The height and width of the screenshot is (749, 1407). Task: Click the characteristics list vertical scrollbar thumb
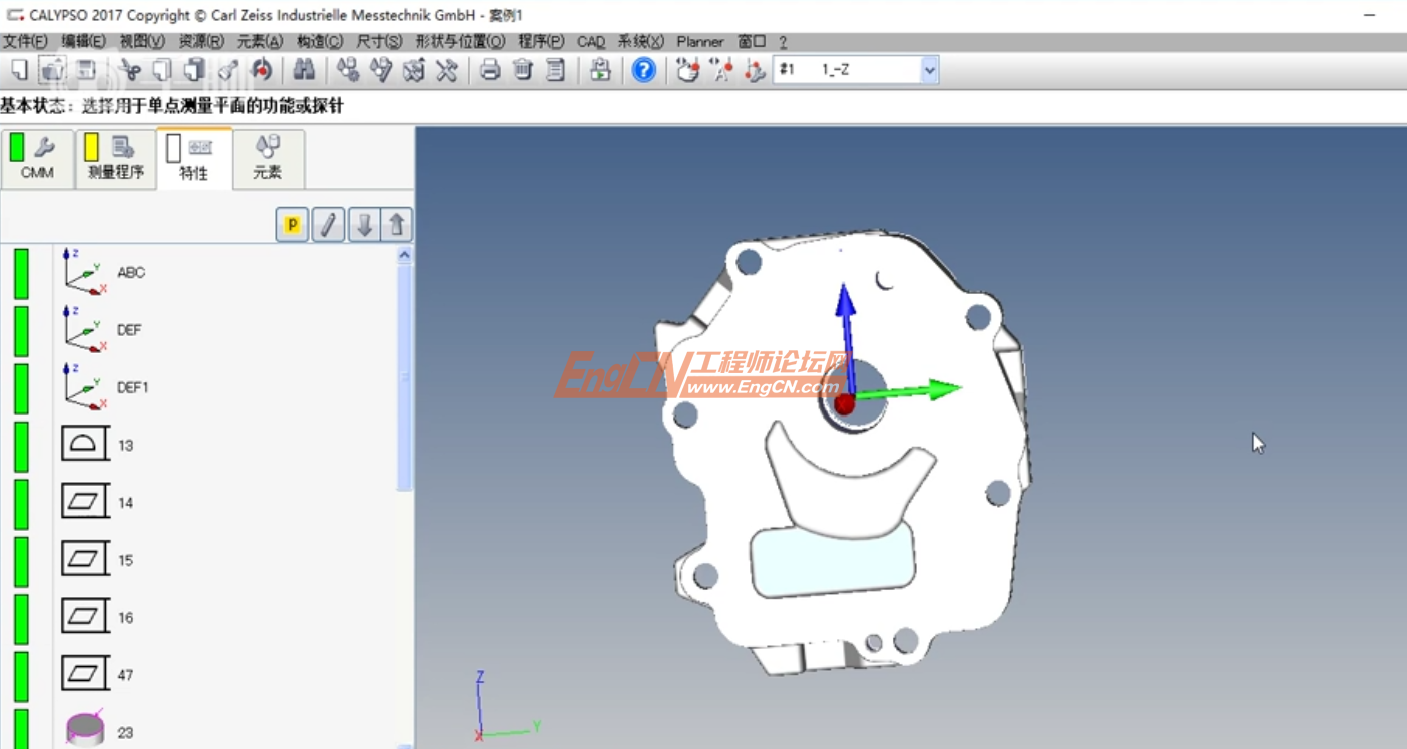(405, 378)
